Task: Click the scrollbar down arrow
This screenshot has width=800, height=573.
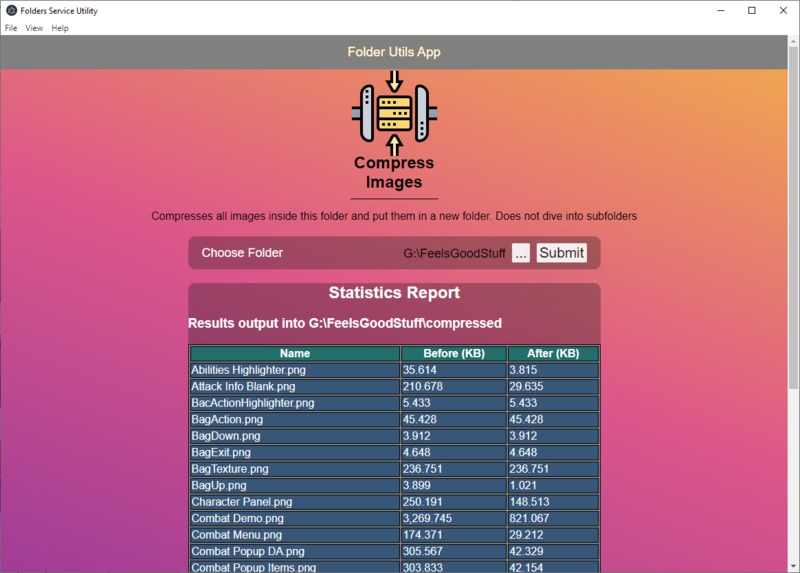Action: click(793, 566)
